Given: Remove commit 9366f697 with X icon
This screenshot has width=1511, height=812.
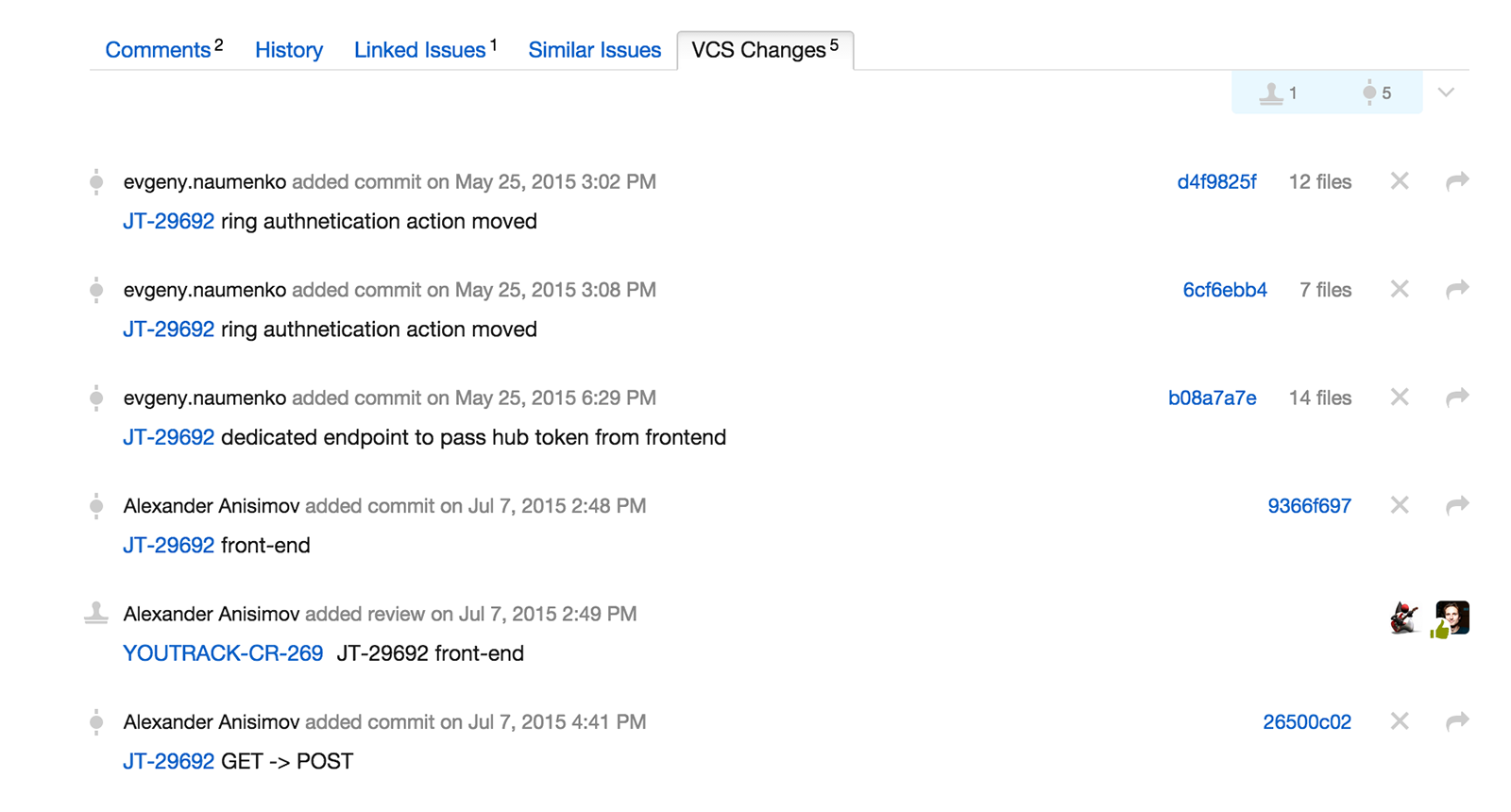Looking at the screenshot, I should pos(1400,505).
